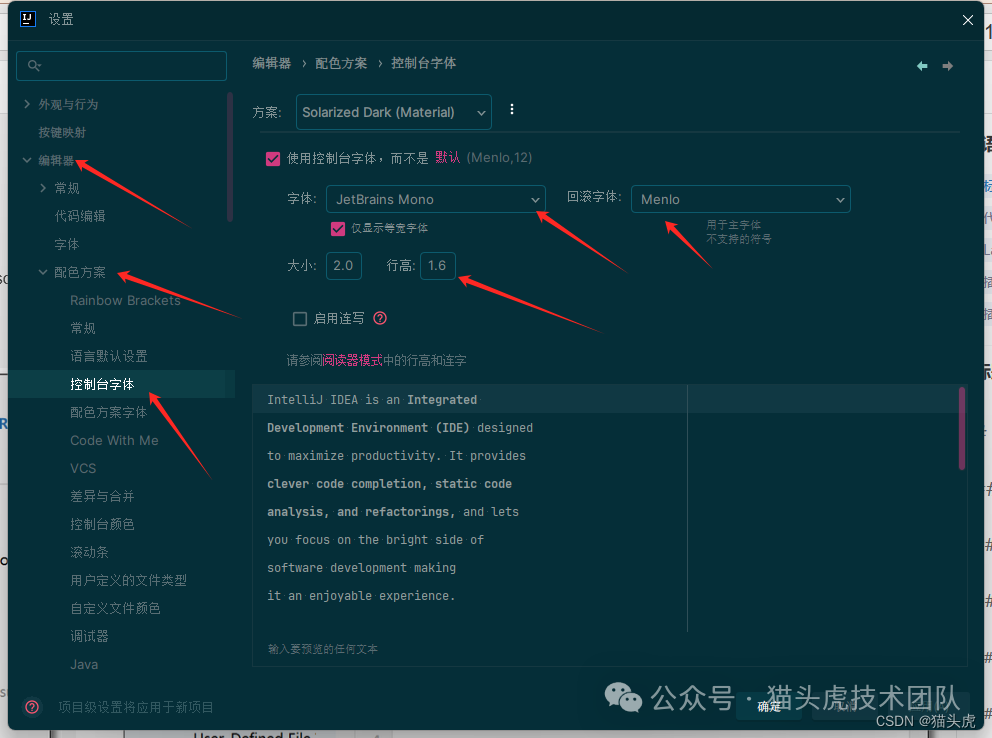This screenshot has width=992, height=738.
Task: Open the JetBrains Mono font dropdown
Action: tap(435, 199)
